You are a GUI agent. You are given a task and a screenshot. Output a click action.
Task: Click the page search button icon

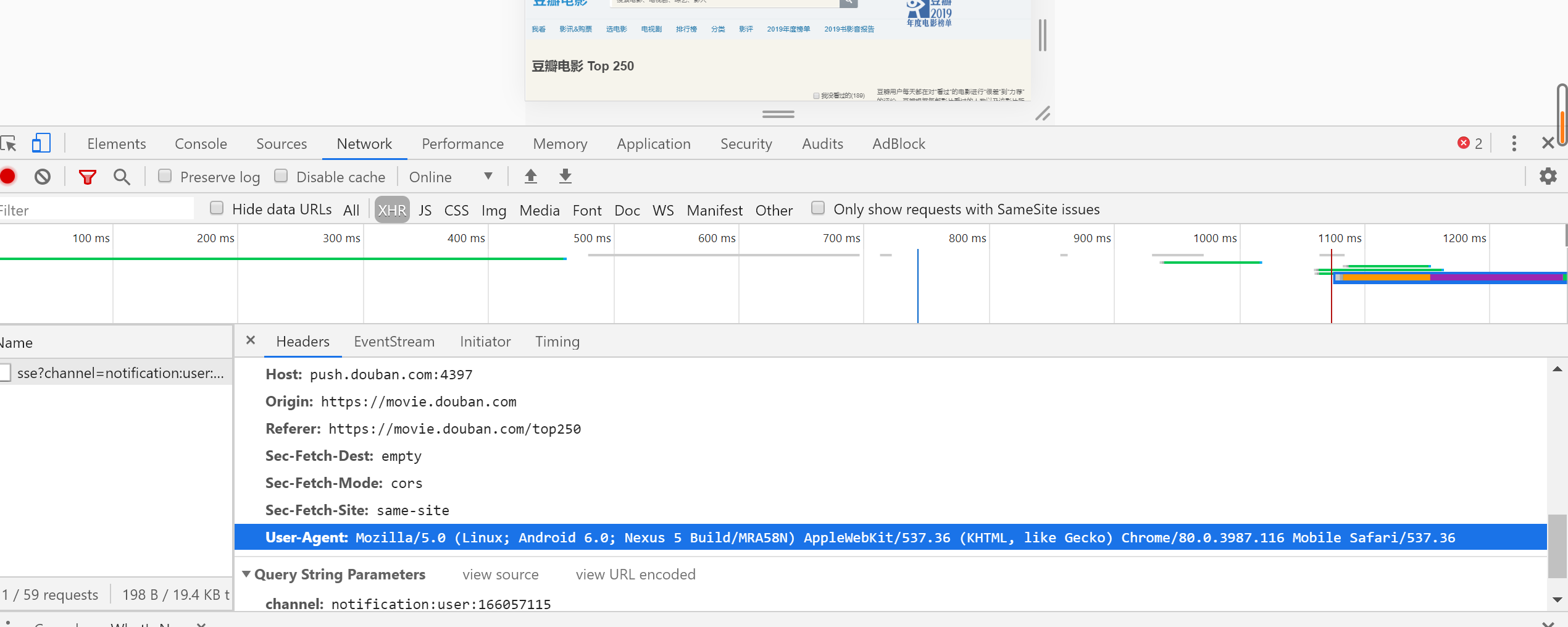849,3
